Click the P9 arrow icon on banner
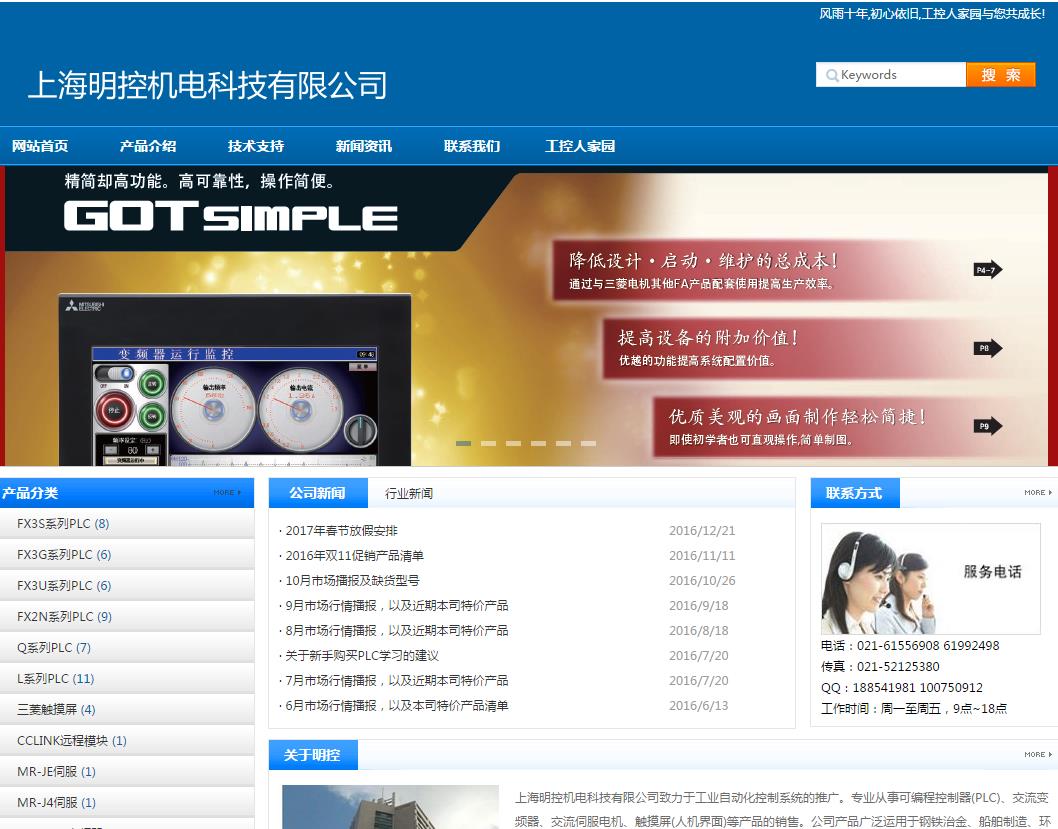The image size is (1058, 829). click(988, 426)
